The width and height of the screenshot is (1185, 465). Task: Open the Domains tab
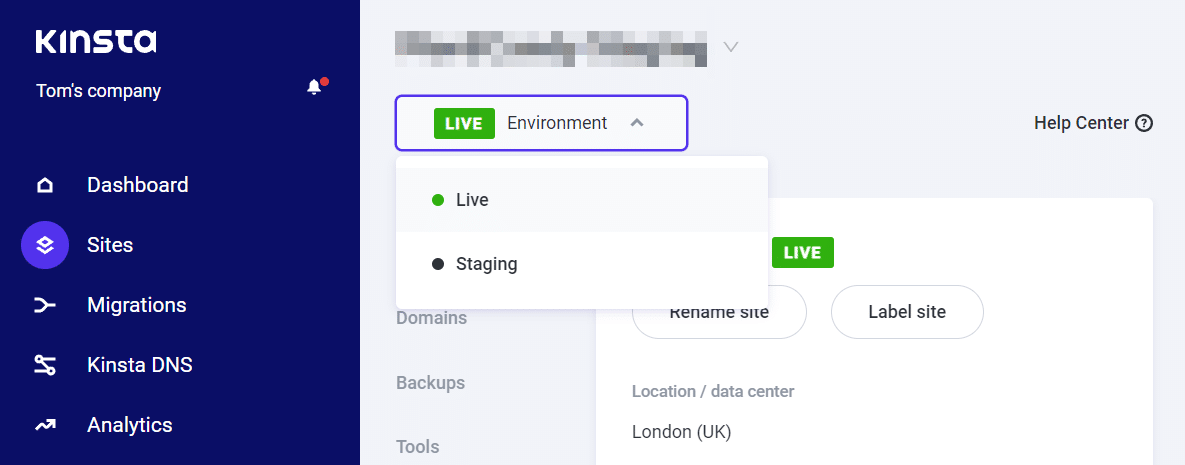[x=431, y=318]
